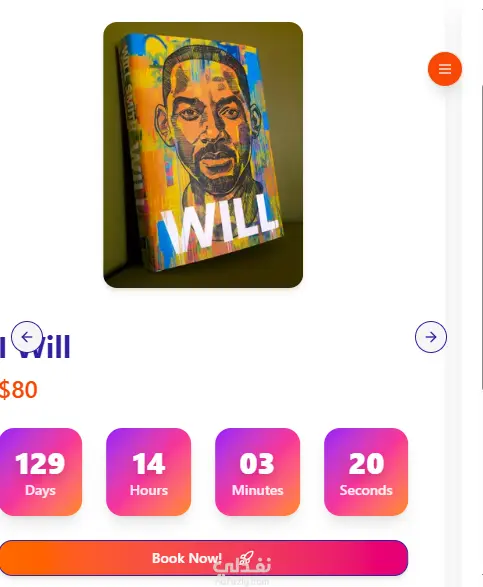Click the 129 days countdown number

coord(40,463)
